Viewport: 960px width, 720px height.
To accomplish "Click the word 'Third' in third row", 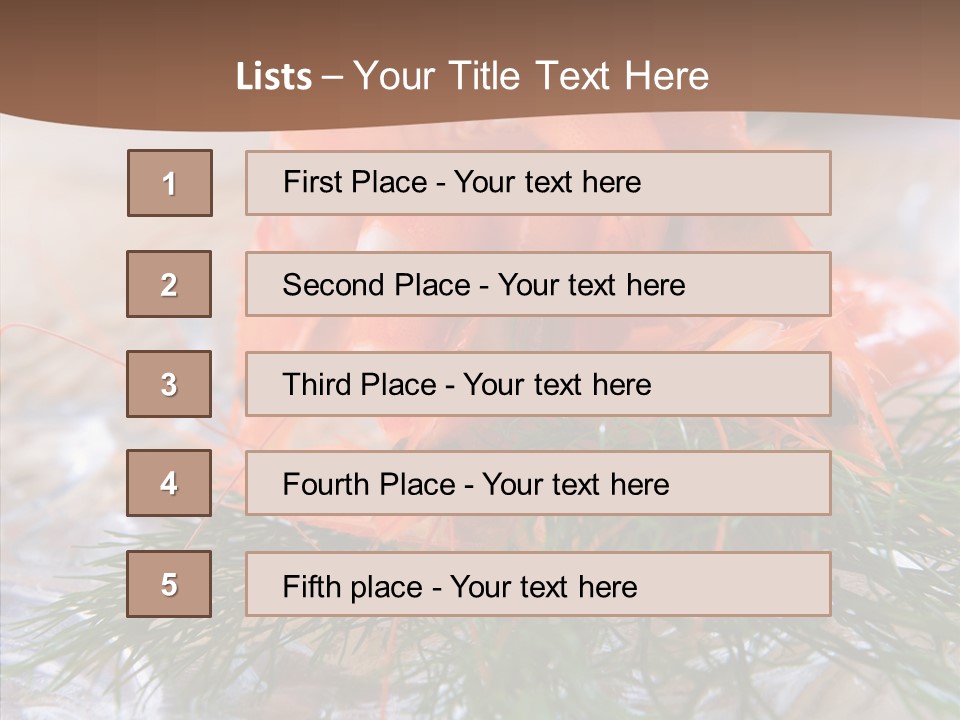I will click(x=318, y=385).
